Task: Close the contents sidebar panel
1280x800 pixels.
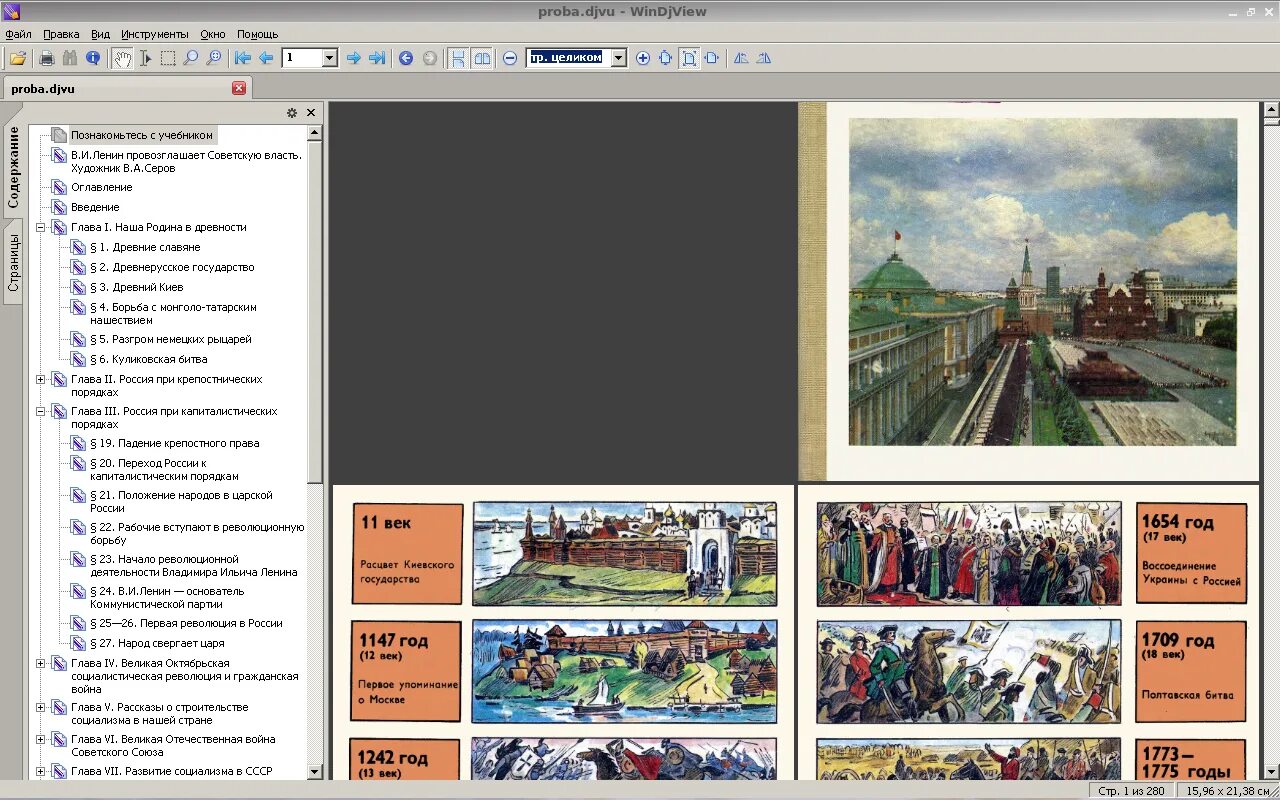Action: tap(311, 113)
